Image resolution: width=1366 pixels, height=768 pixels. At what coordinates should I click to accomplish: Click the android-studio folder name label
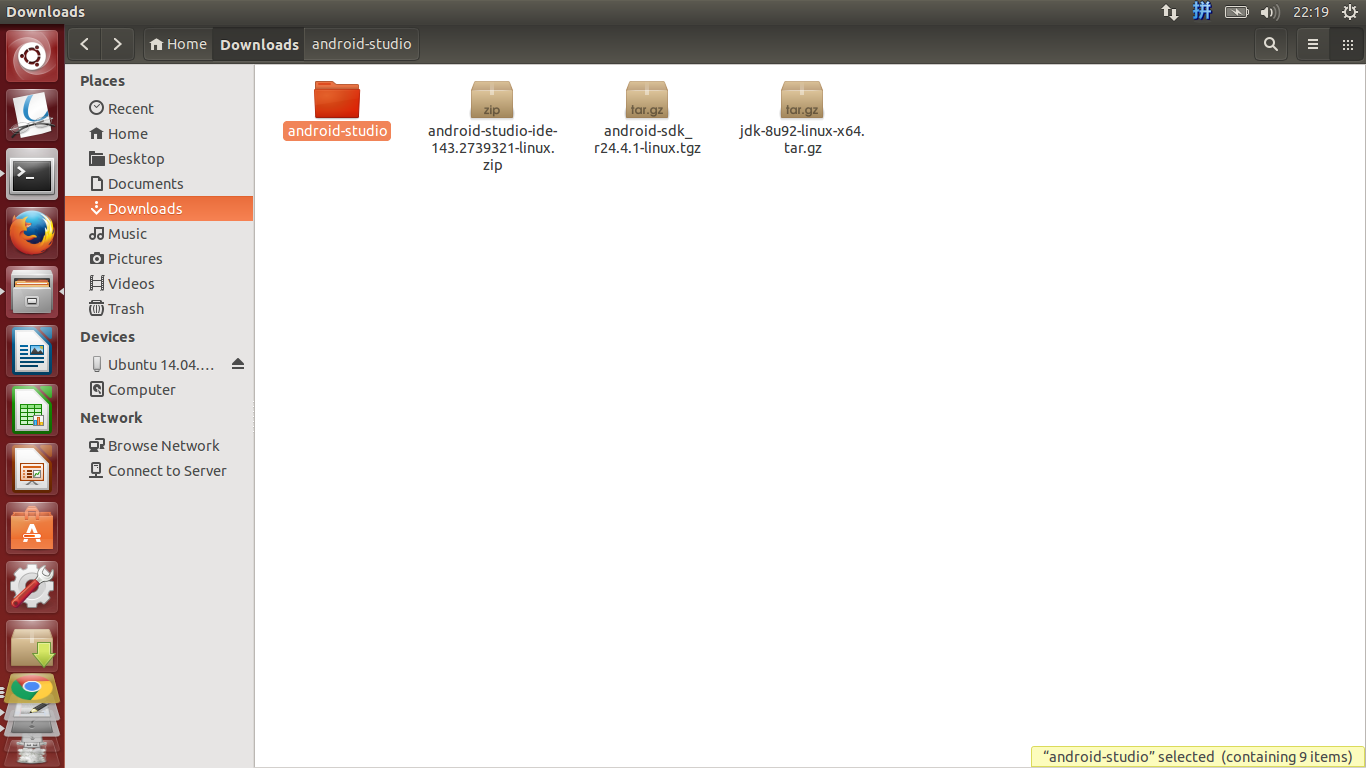tap(337, 131)
